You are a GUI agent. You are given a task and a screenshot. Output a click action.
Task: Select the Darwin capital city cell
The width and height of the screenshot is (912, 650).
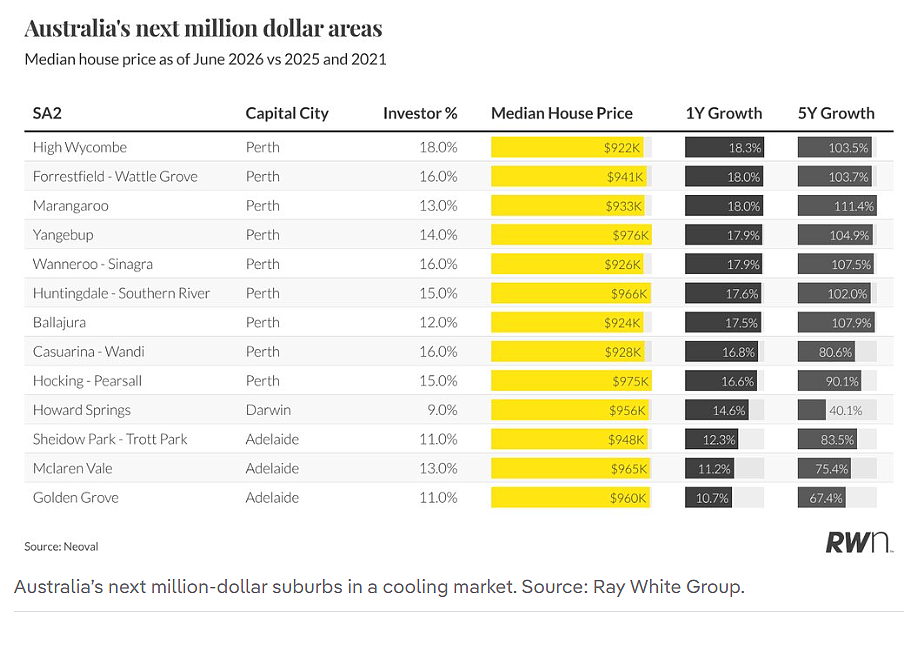(x=268, y=410)
